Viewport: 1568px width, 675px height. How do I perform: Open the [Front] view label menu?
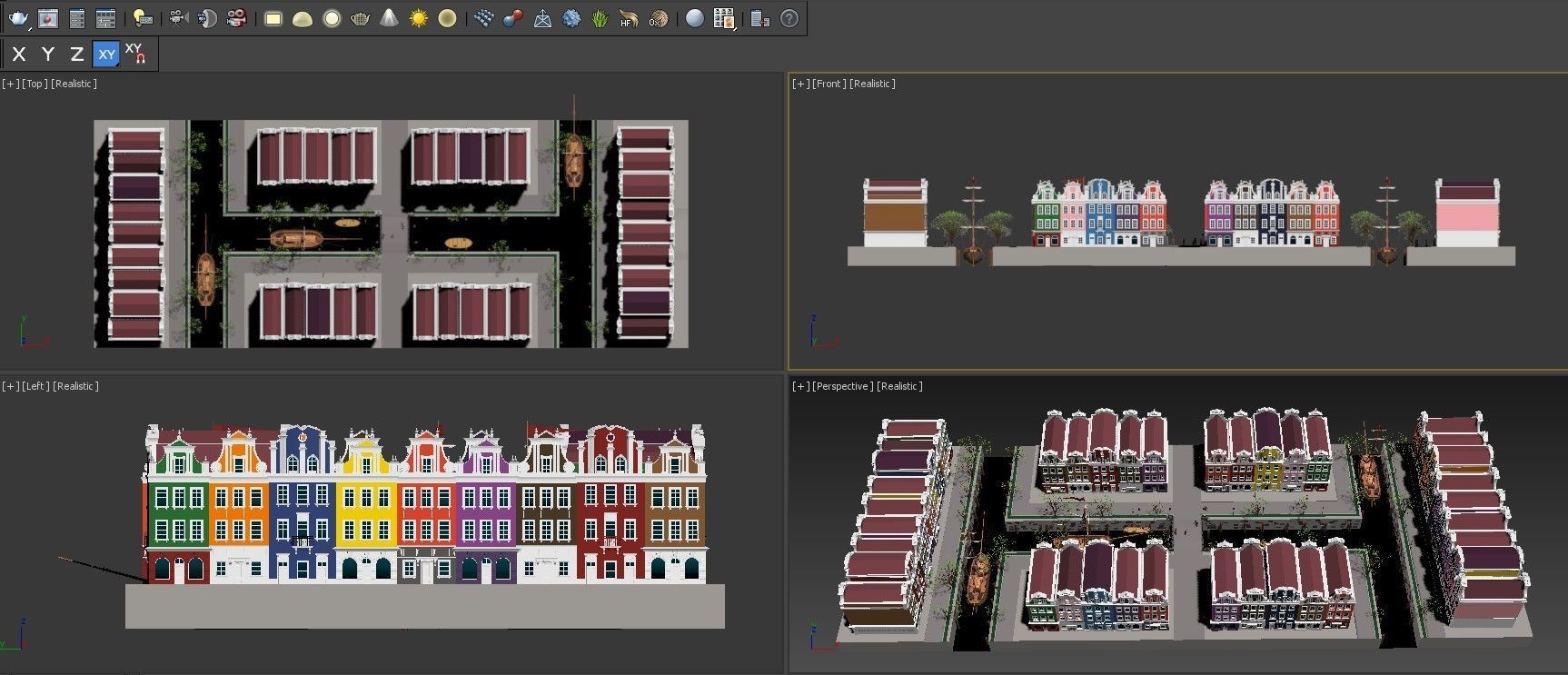click(x=829, y=84)
